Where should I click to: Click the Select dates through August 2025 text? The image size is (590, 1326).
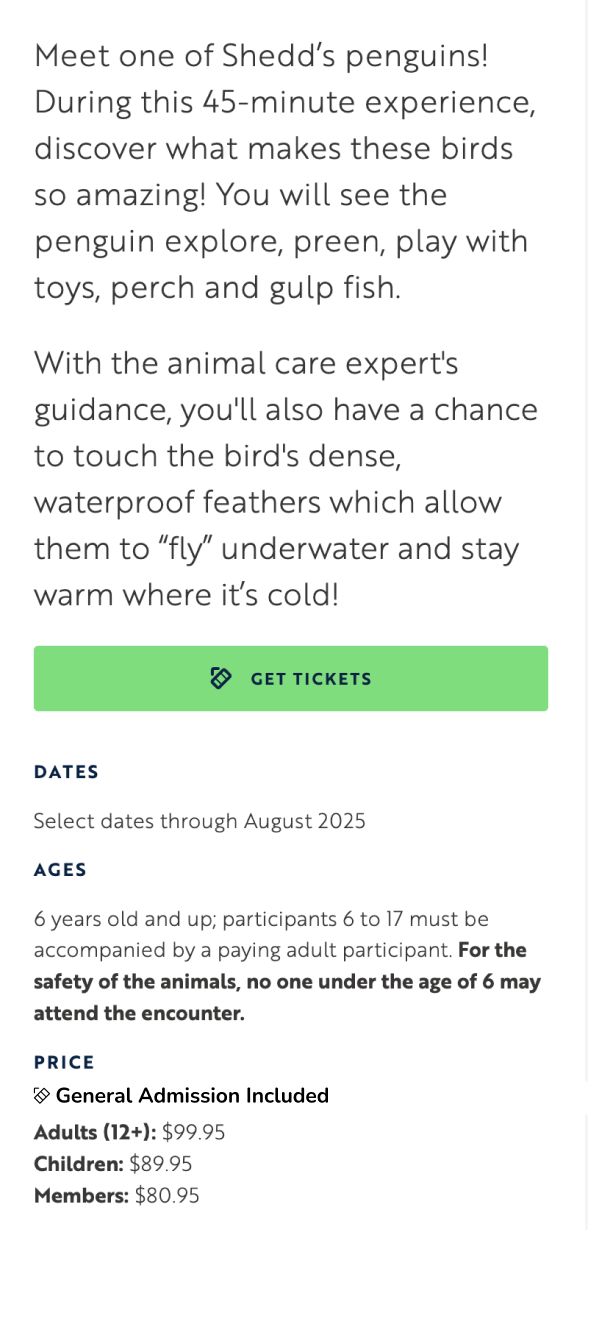(x=200, y=822)
